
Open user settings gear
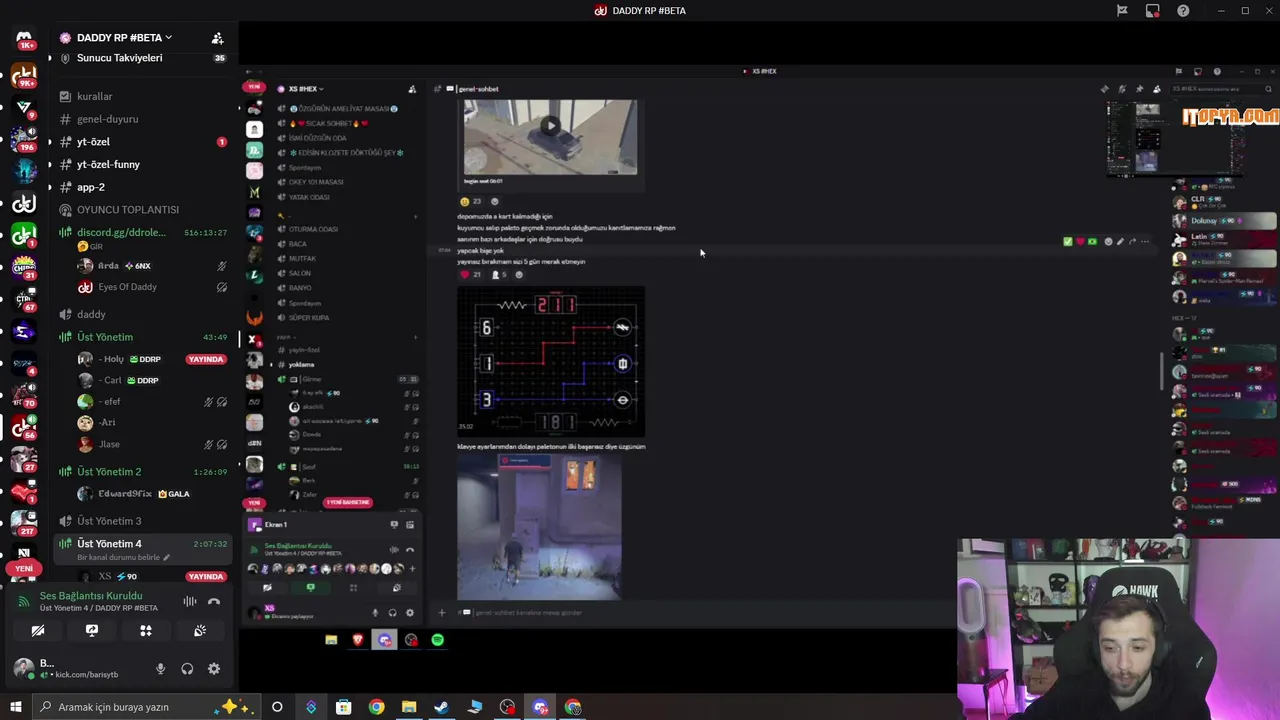click(214, 669)
